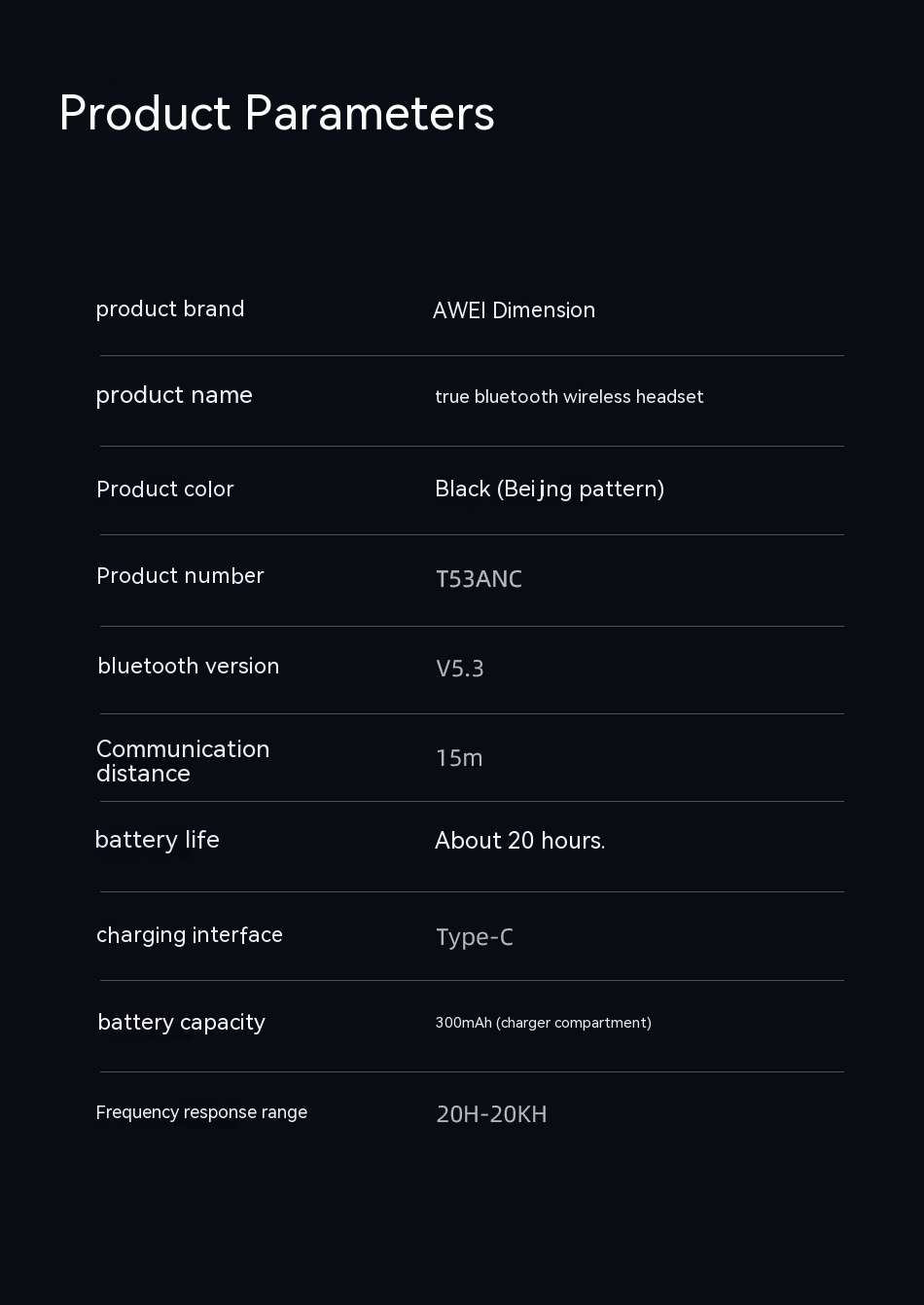Select the battery capacity label

pyautogui.click(x=182, y=1023)
